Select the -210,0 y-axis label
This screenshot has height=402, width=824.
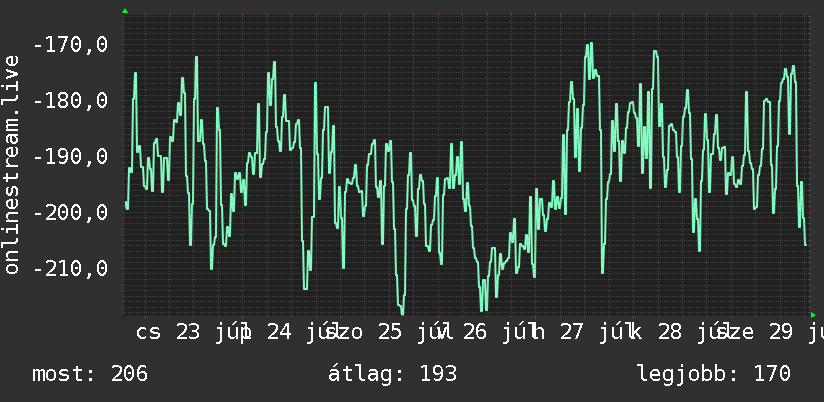coord(70,269)
